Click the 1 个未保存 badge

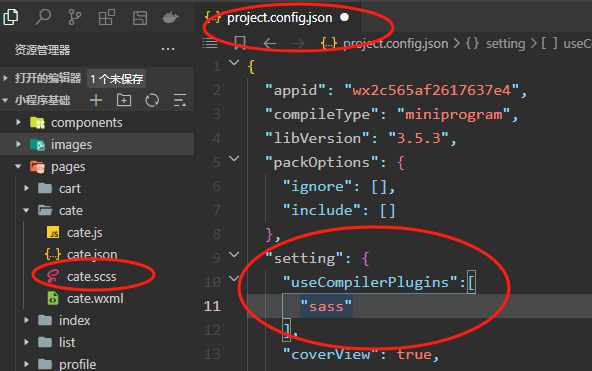click(116, 79)
